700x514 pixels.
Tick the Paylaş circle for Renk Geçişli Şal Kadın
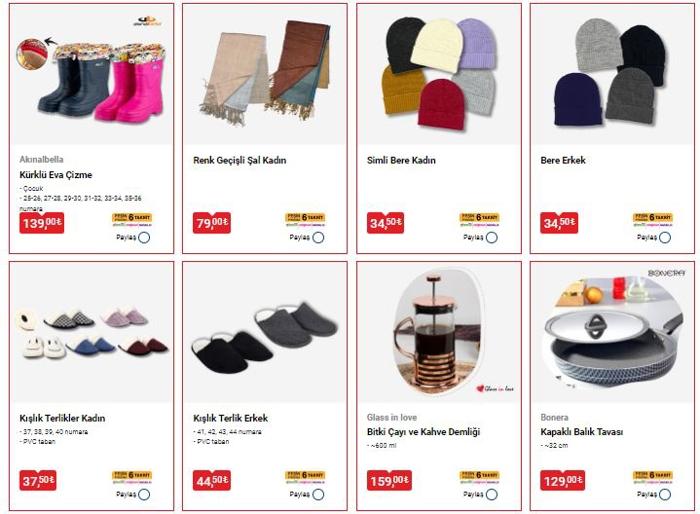tap(318, 238)
